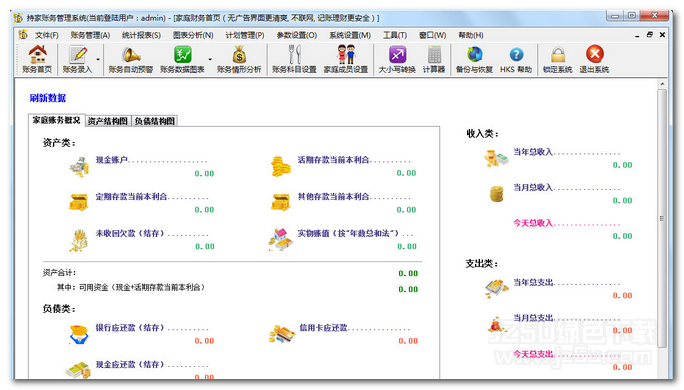Click the 定期存款当前本利合 treasure chest icon

click(79, 202)
